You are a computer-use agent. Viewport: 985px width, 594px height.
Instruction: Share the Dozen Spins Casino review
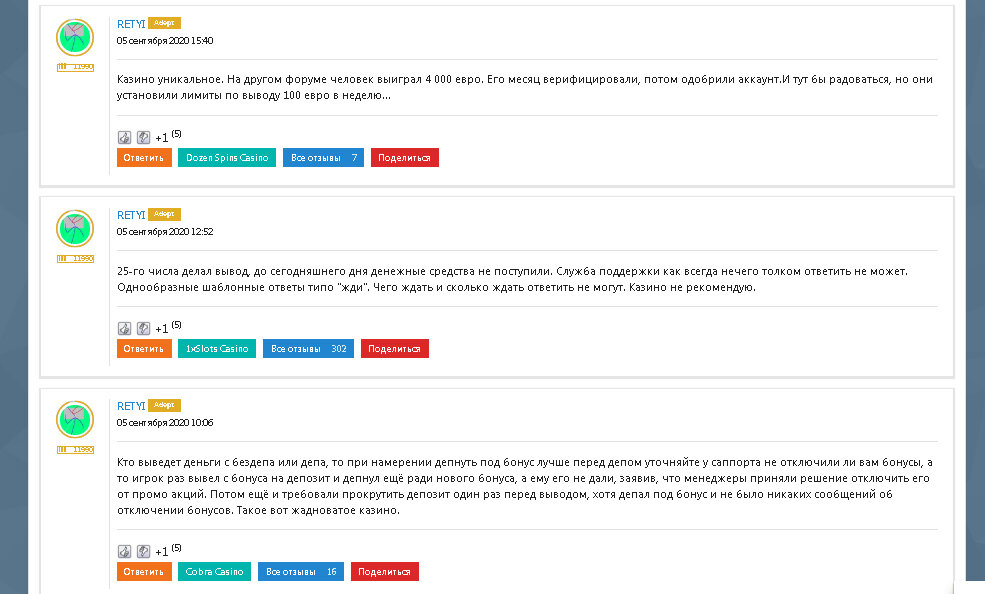pyautogui.click(x=404, y=158)
